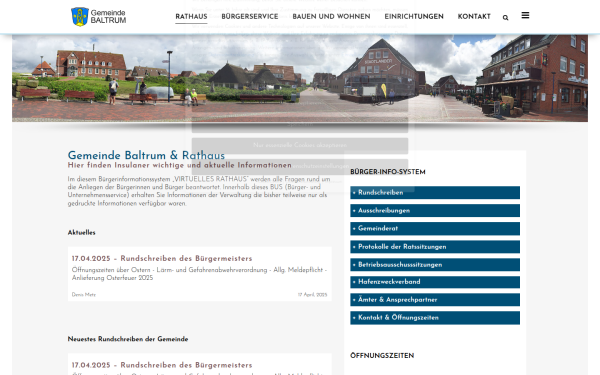Open the hamburger menu icon
This screenshot has width=600, height=375.
[525, 15]
